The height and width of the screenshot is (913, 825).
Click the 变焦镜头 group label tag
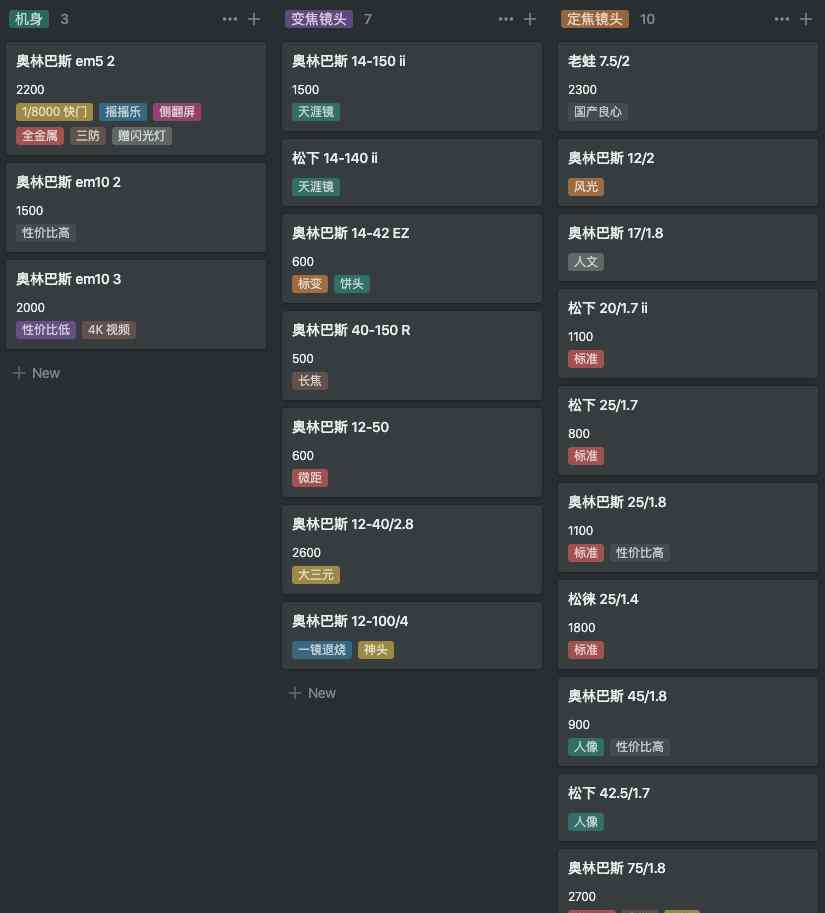[318, 19]
